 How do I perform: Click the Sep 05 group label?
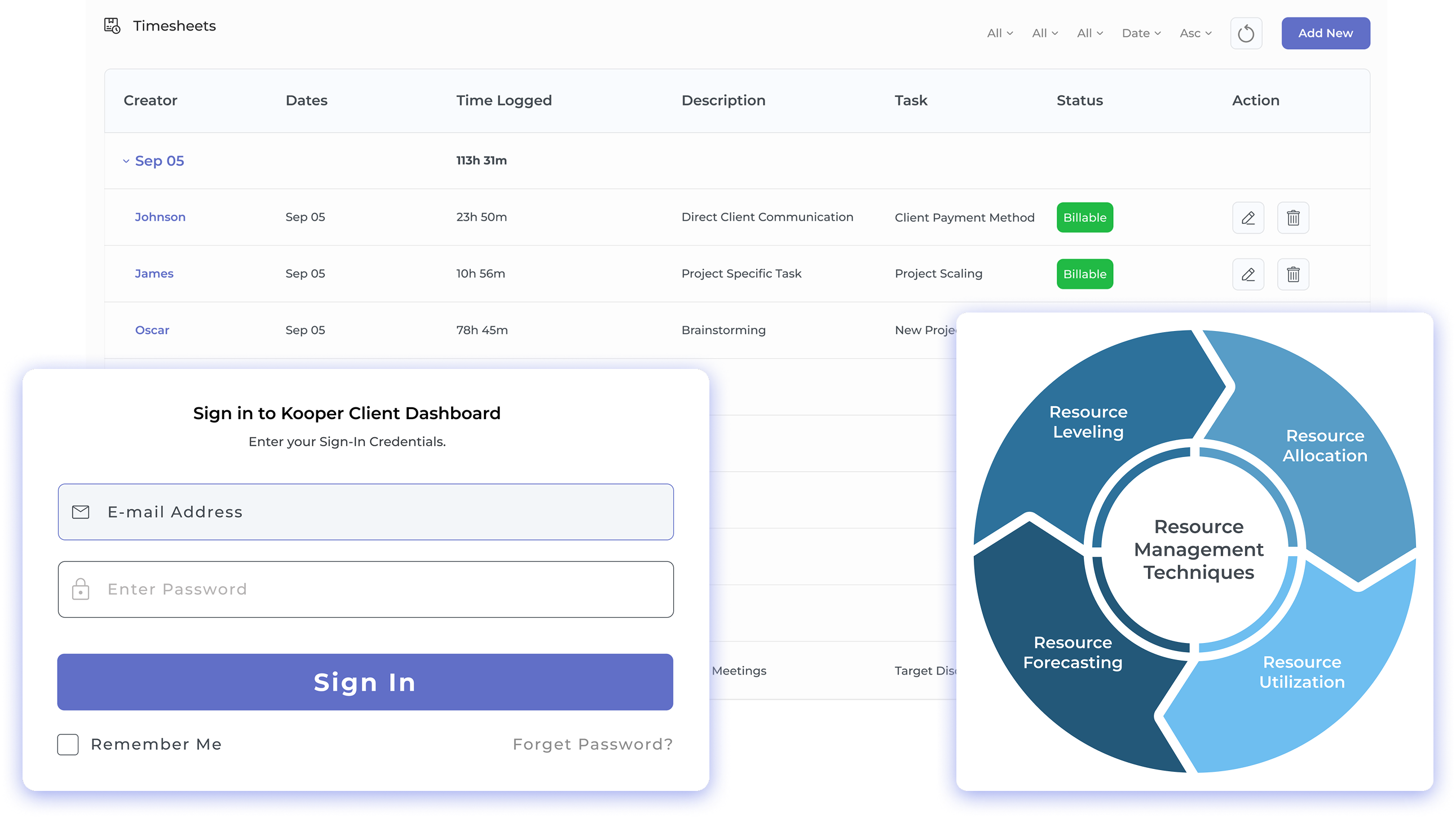[x=160, y=161]
